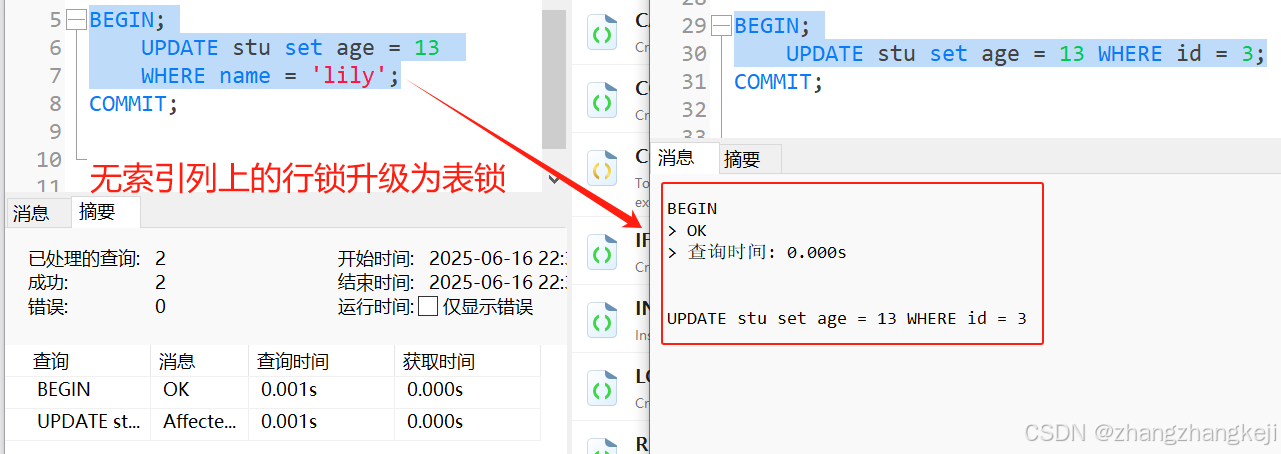Click BEGIN line in right message output
This screenshot has width=1281, height=454.
tap(692, 209)
